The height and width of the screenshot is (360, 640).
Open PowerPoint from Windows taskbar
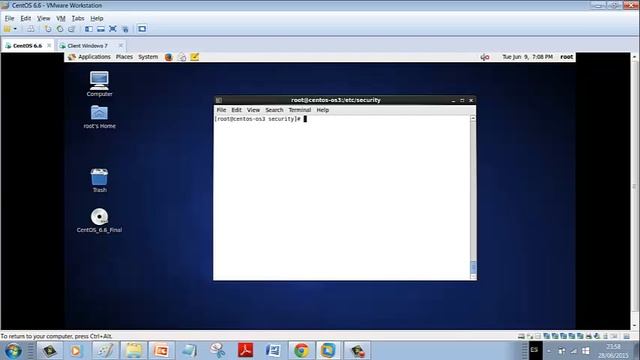coord(161,351)
